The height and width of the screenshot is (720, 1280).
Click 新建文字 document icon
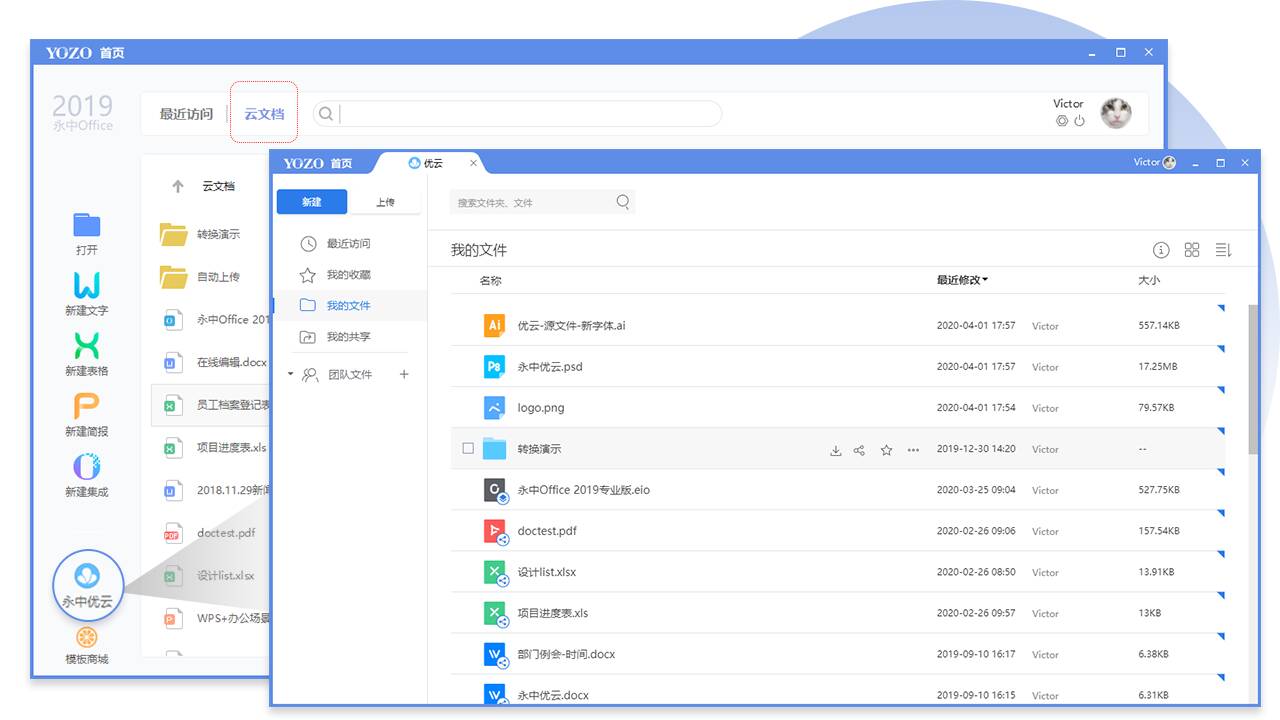87,286
